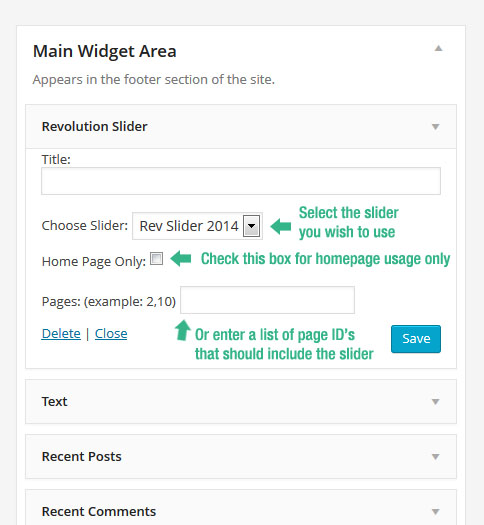
Task: Open the Rev Slider 2014 dropdown
Action: tap(197, 226)
